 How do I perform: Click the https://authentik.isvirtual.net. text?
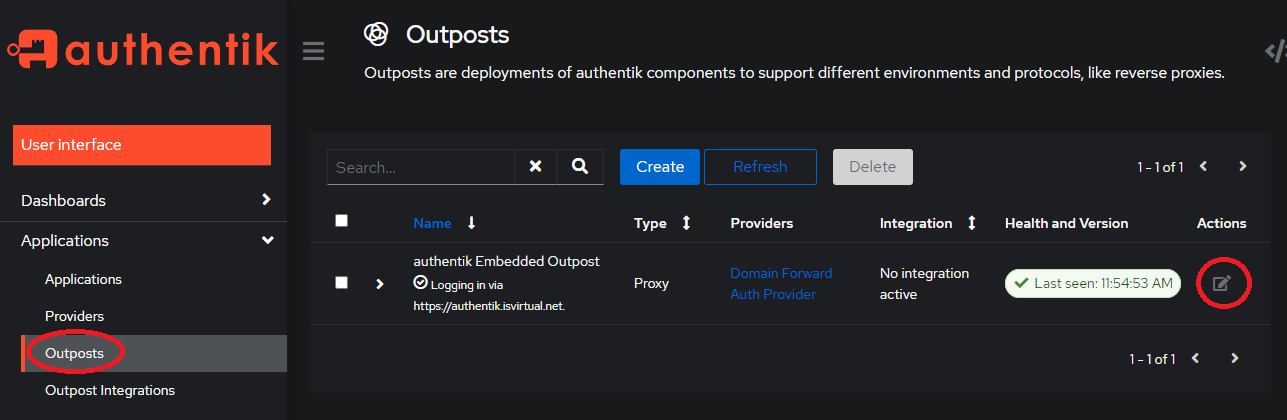pyautogui.click(x=489, y=306)
